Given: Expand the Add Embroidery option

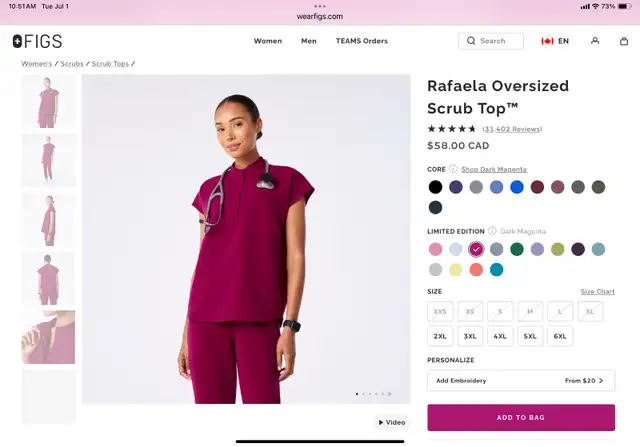Looking at the screenshot, I should click(521, 380).
